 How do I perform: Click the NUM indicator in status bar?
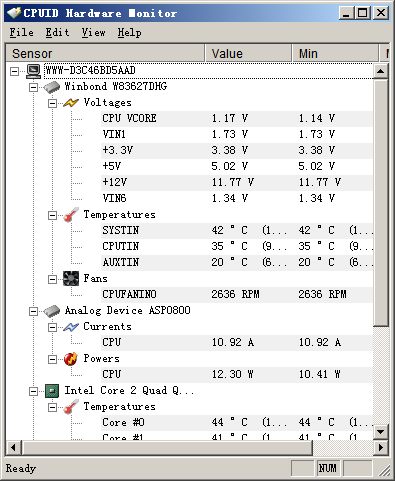pos(327,468)
